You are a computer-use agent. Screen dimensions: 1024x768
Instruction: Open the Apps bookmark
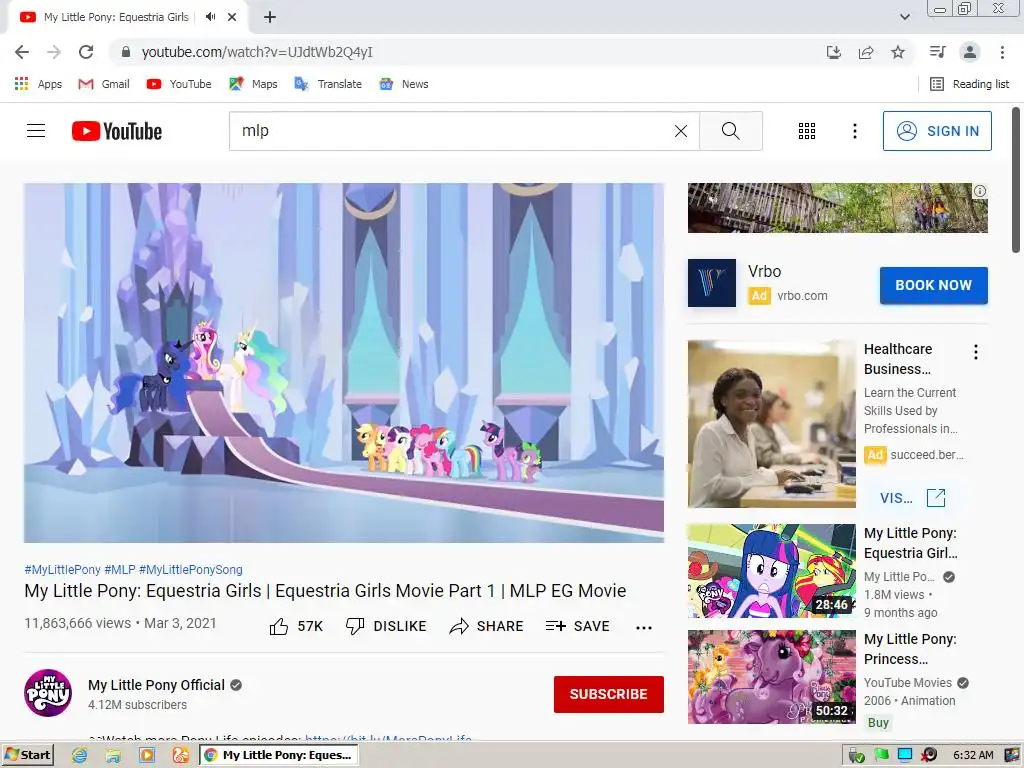(x=38, y=84)
